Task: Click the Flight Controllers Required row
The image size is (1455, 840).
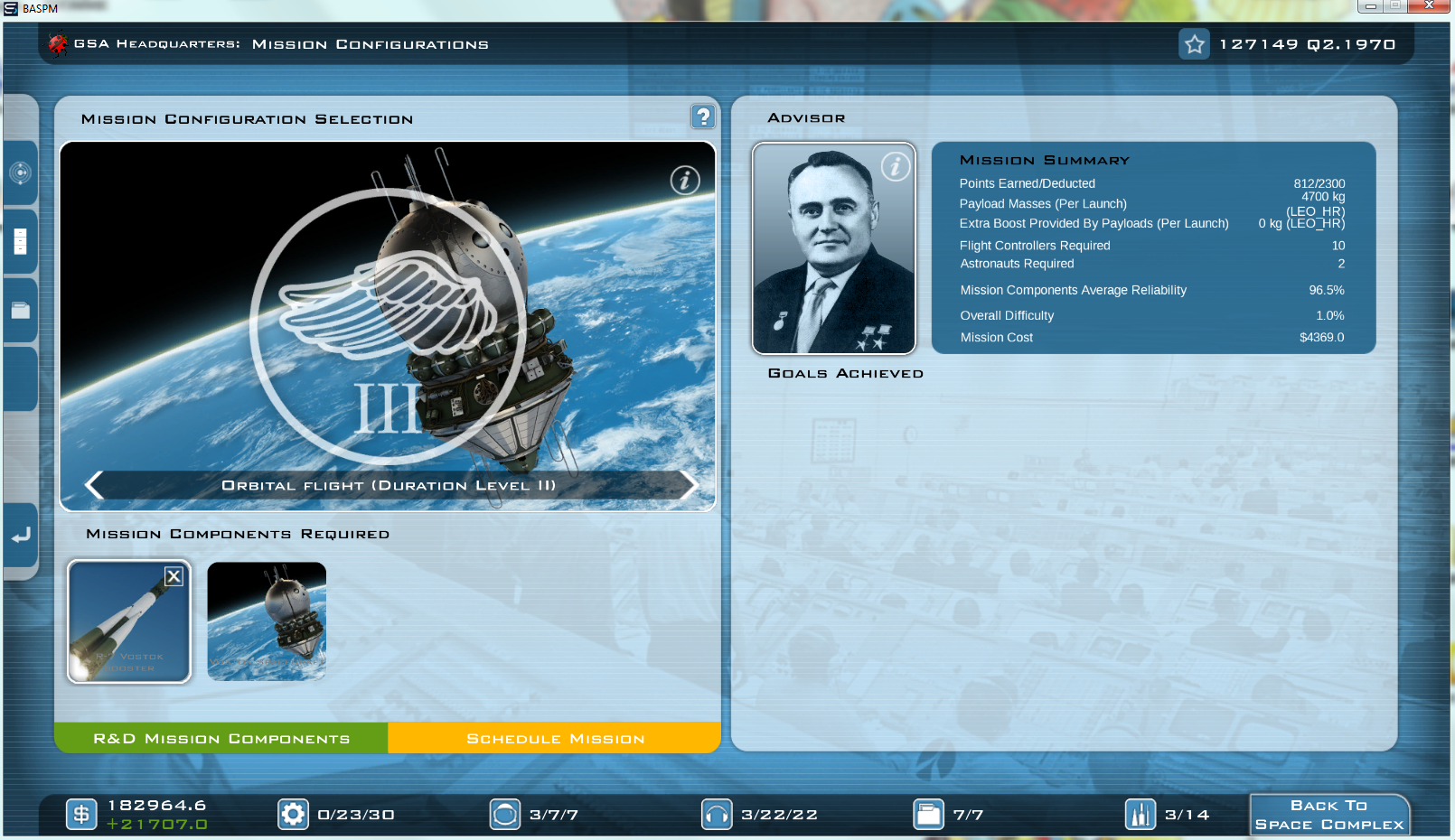Action: pos(1152,246)
